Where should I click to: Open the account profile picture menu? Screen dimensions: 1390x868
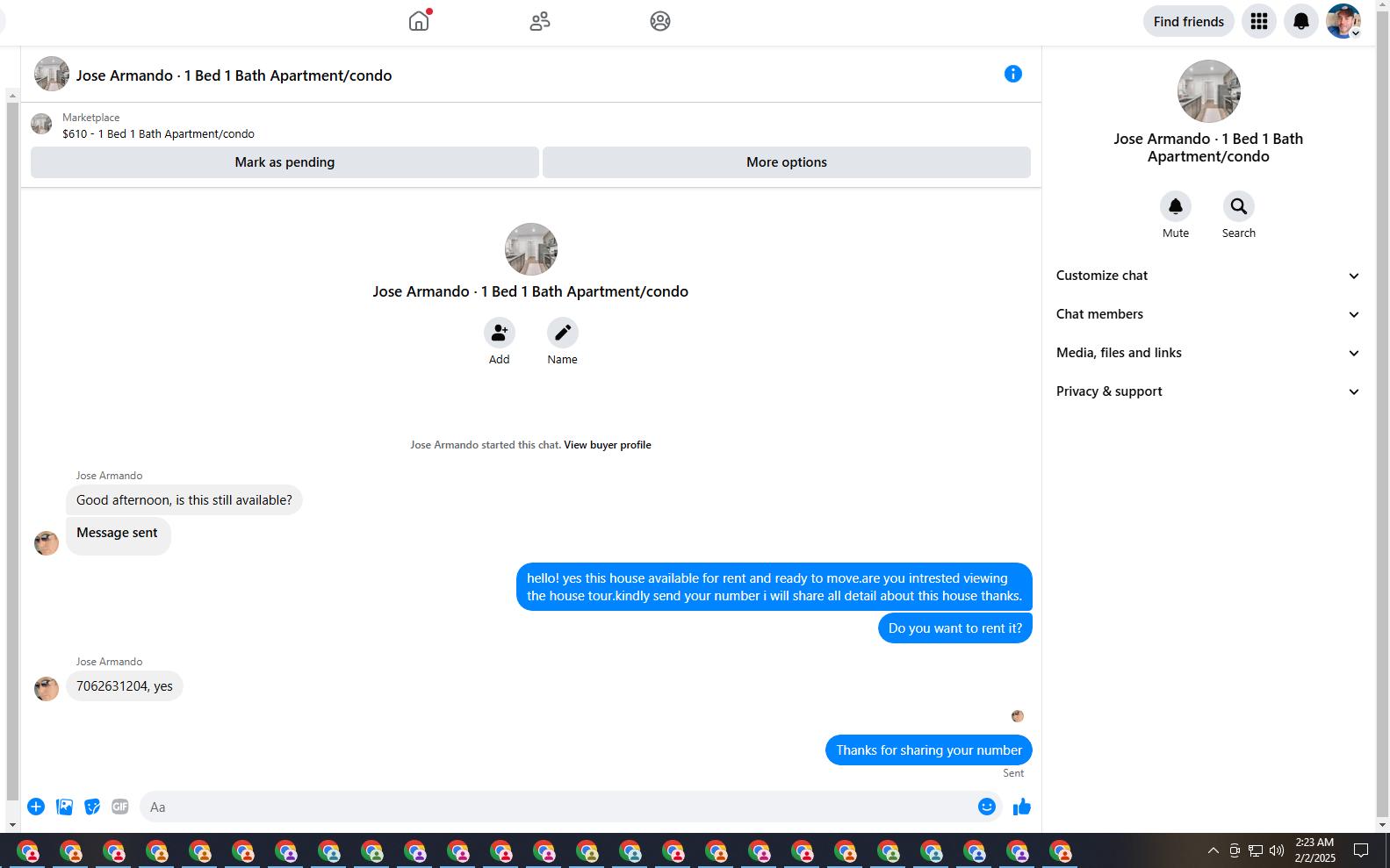[1343, 21]
